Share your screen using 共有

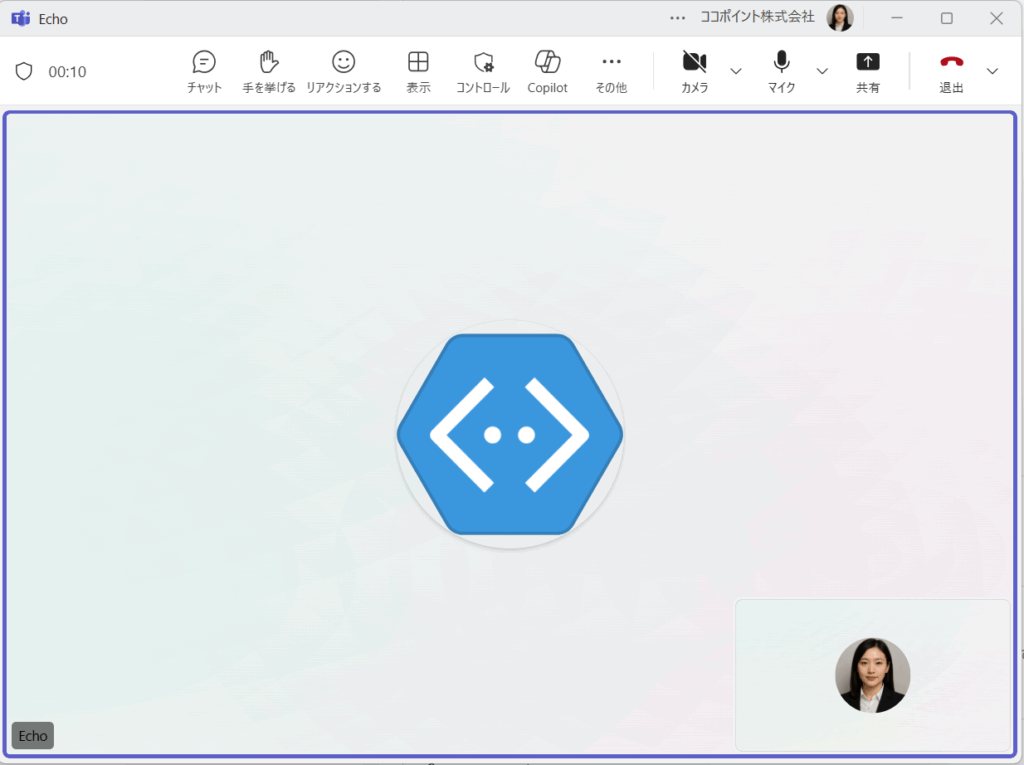point(867,71)
